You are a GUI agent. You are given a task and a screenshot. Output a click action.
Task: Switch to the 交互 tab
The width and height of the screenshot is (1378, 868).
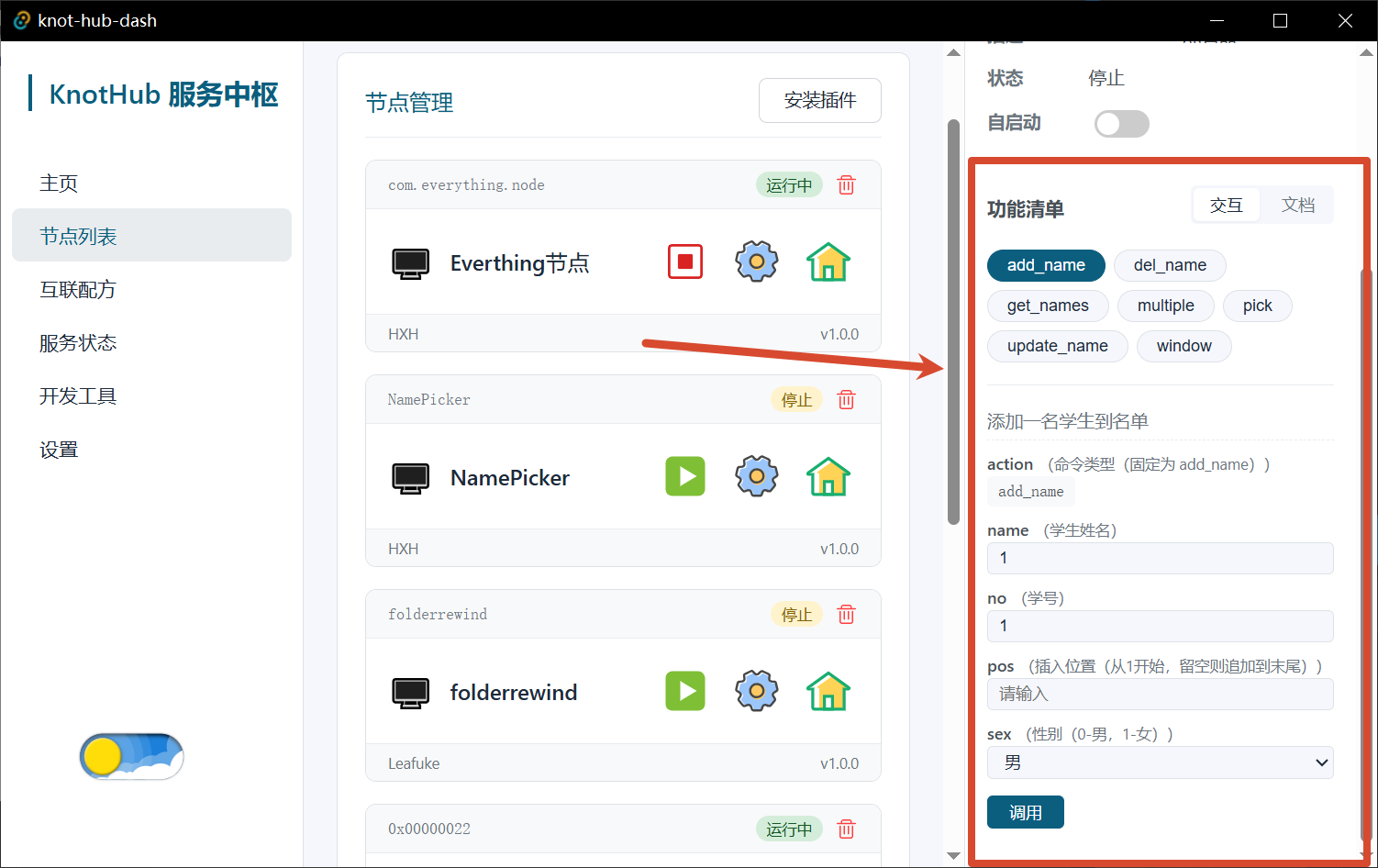(x=1227, y=205)
